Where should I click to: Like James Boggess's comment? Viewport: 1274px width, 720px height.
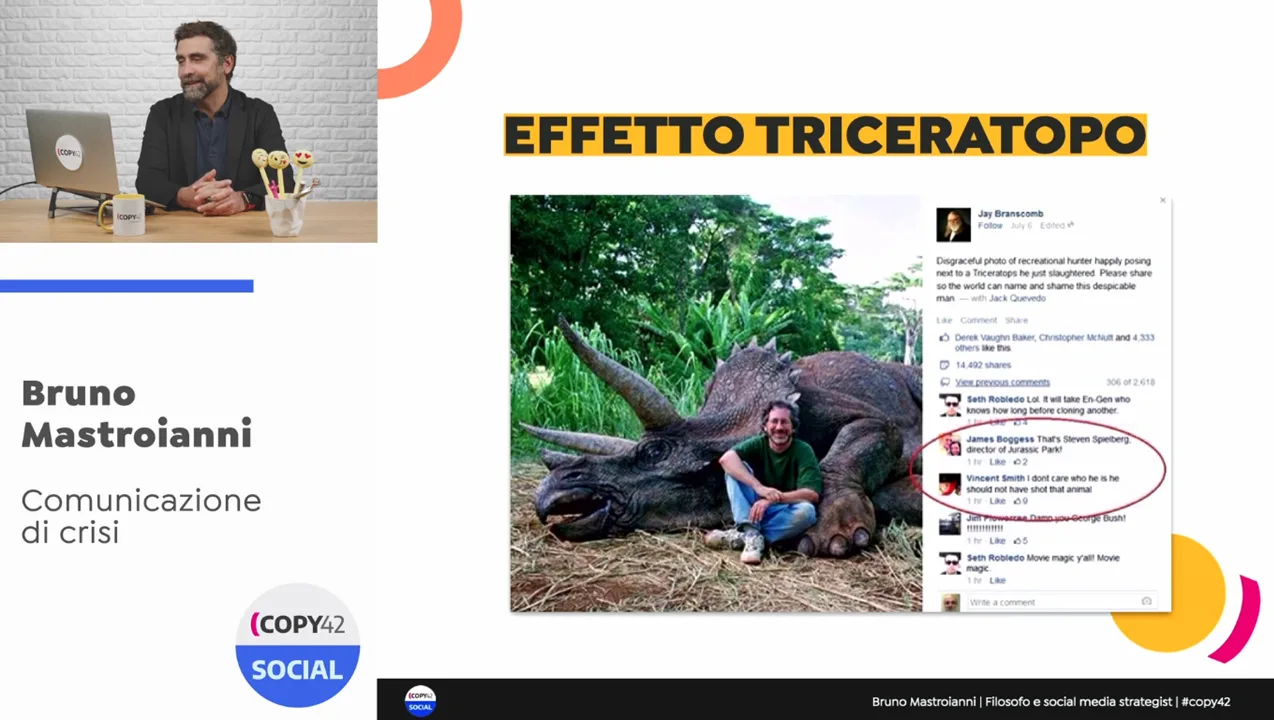tap(997, 462)
